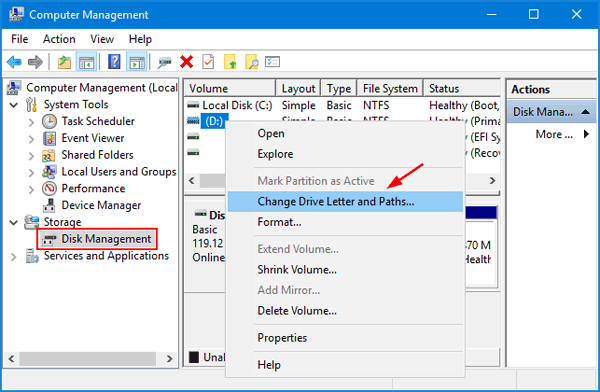Expand the Task Scheduler node

31,122
